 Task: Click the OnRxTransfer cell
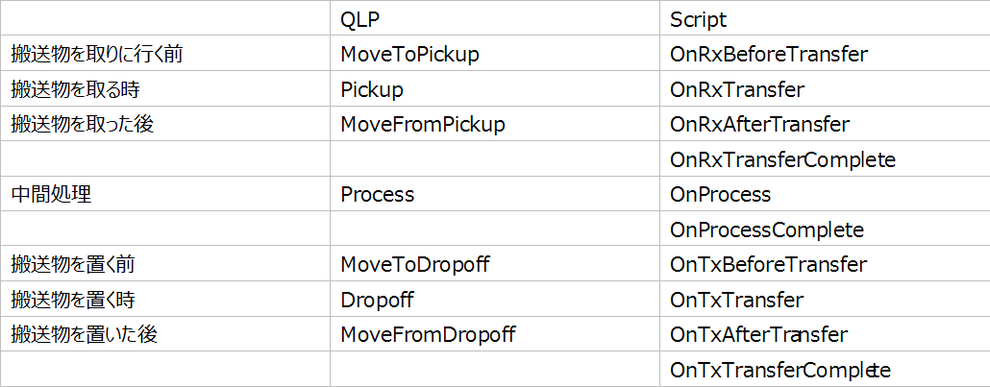pos(825,89)
